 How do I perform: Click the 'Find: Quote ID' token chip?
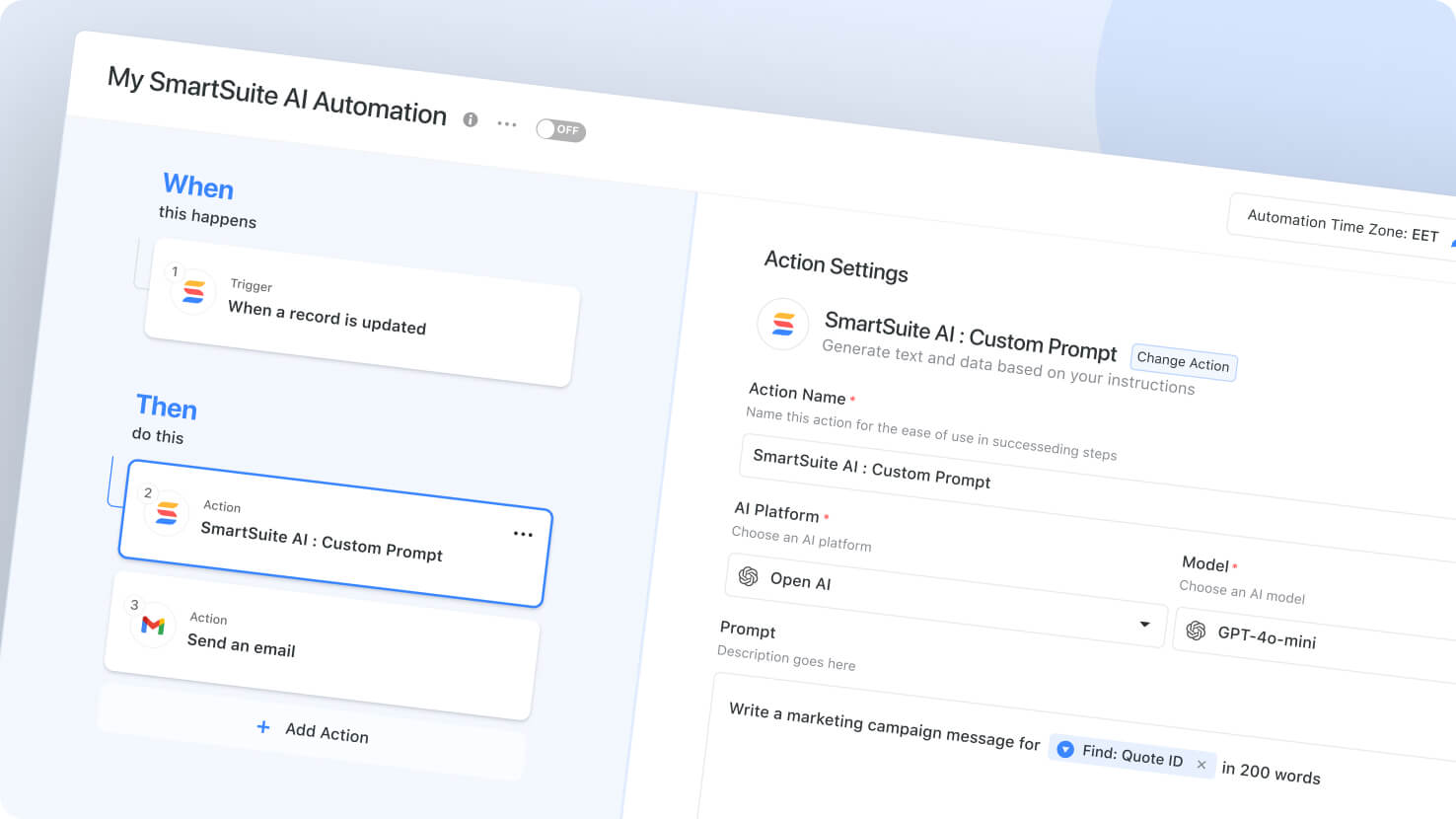pos(1132,757)
